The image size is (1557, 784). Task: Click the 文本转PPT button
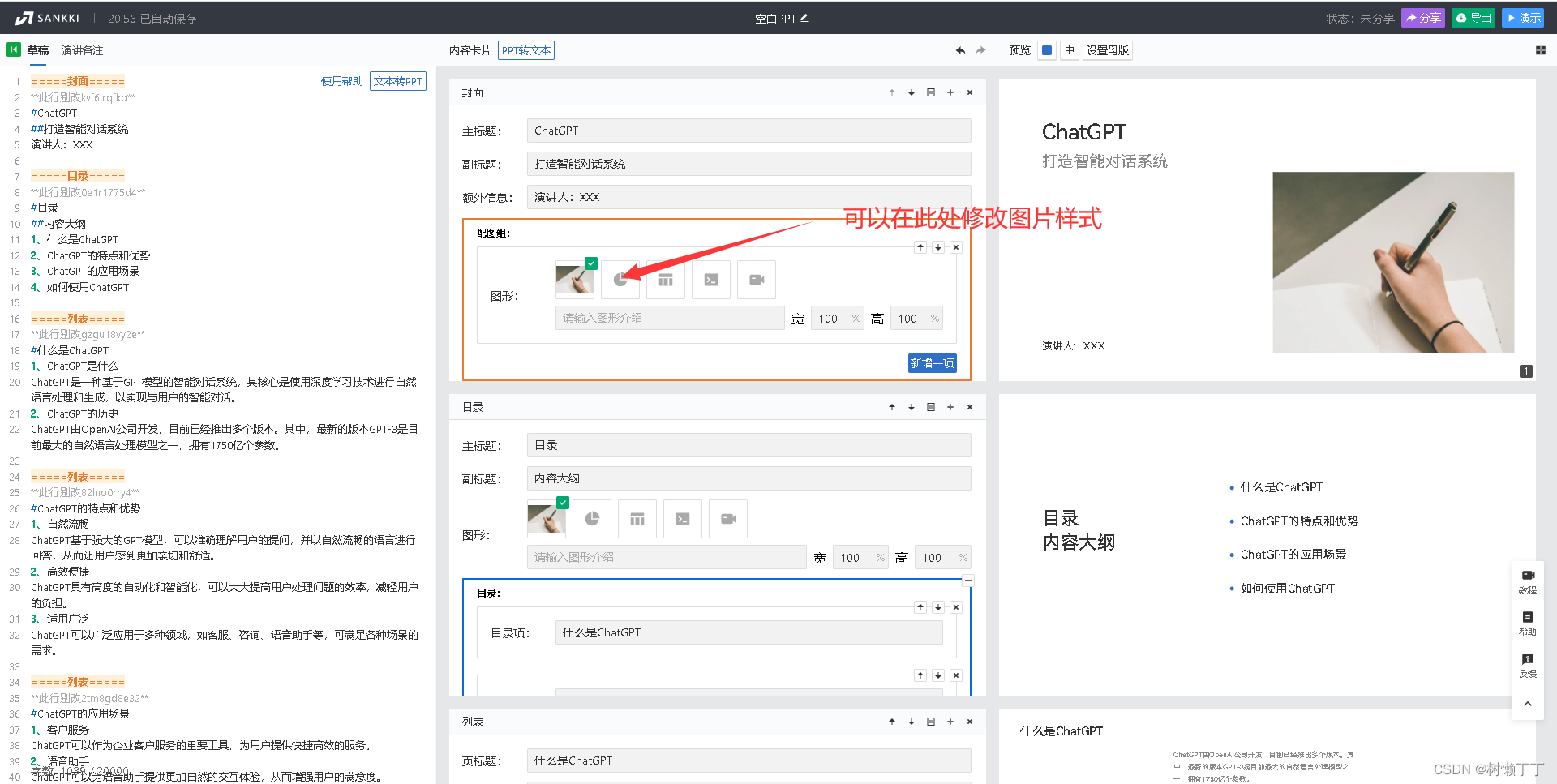398,81
